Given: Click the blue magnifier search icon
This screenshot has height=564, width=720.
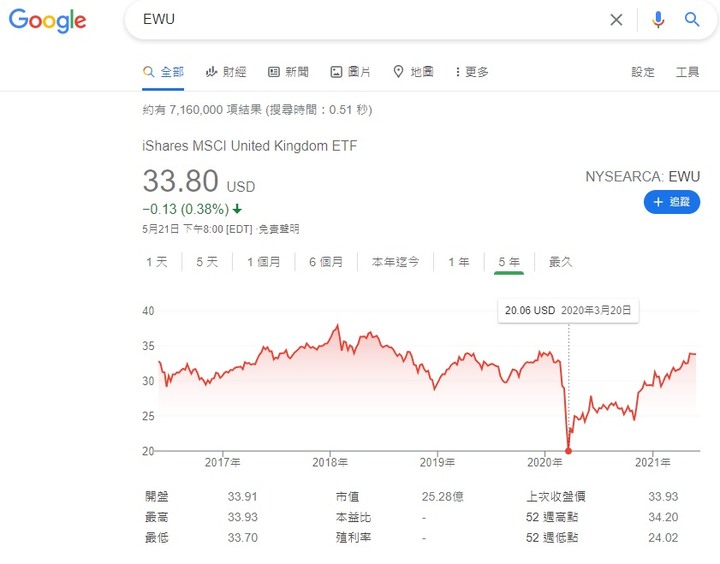Looking at the screenshot, I should point(692,20).
